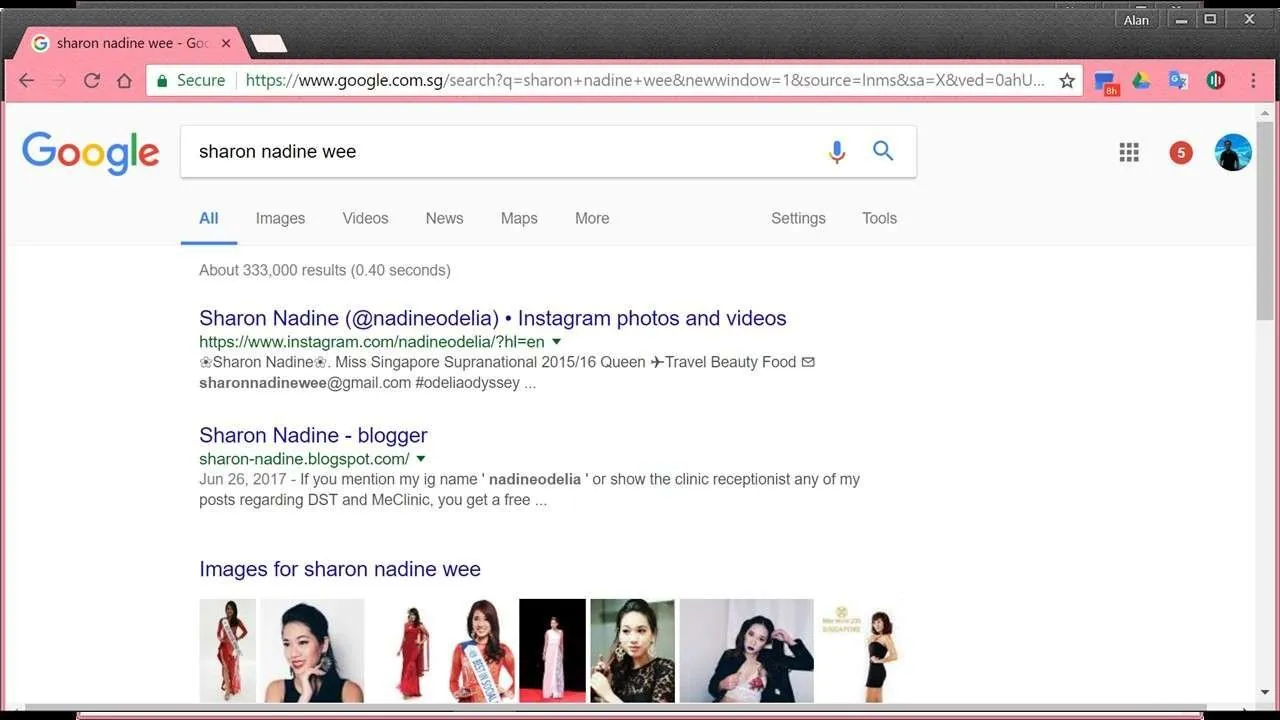Viewport: 1280px width, 720px height.
Task: Click the blue magnifier search button
Action: (883, 151)
